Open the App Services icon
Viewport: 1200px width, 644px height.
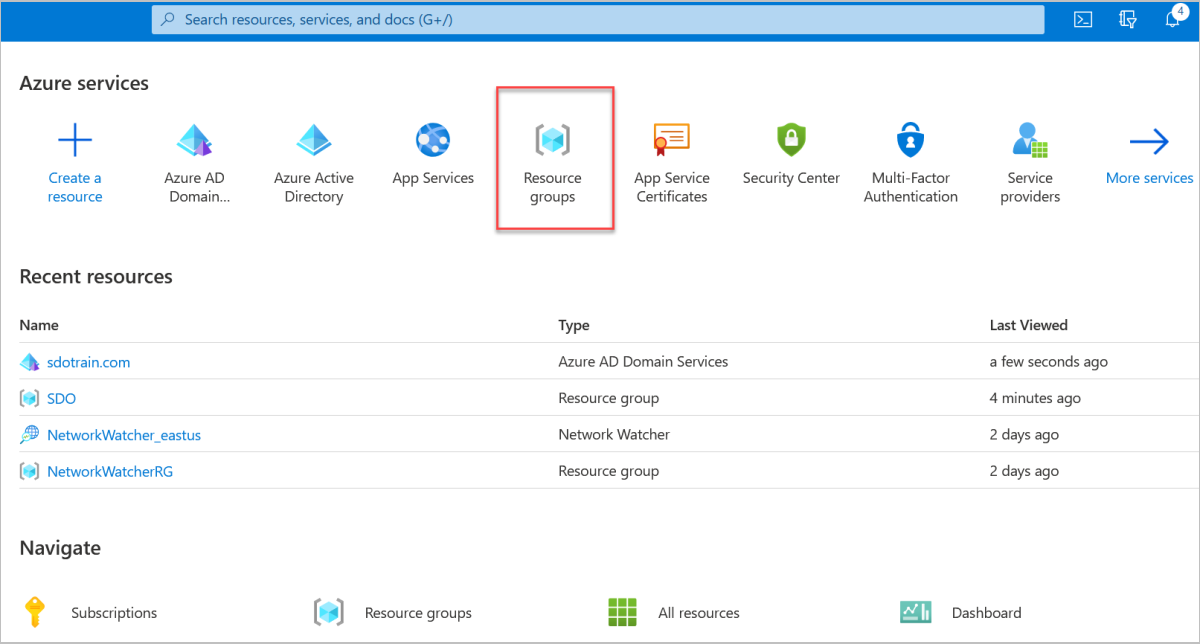[x=433, y=141]
